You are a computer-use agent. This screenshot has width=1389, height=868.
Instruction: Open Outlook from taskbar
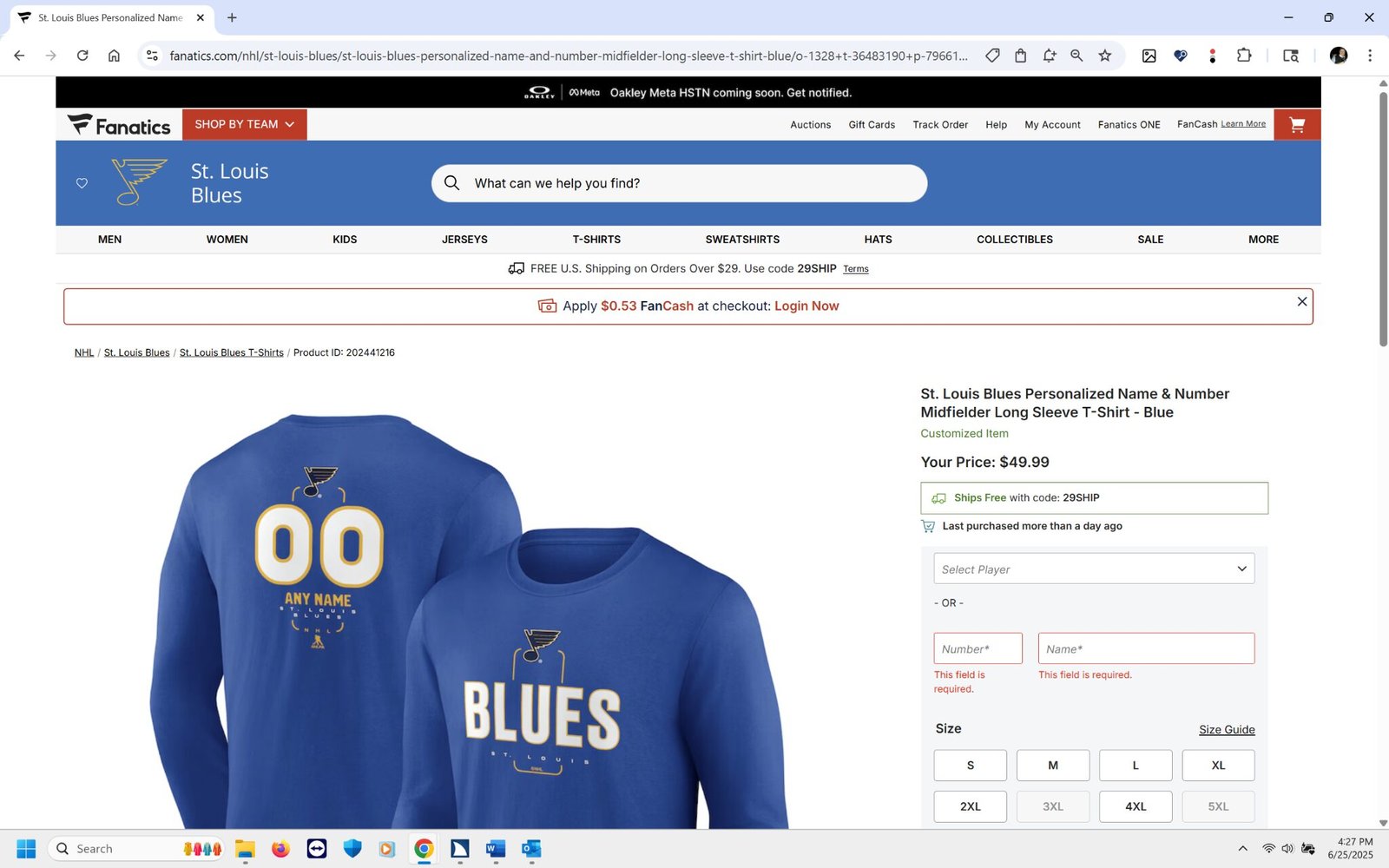[531, 849]
